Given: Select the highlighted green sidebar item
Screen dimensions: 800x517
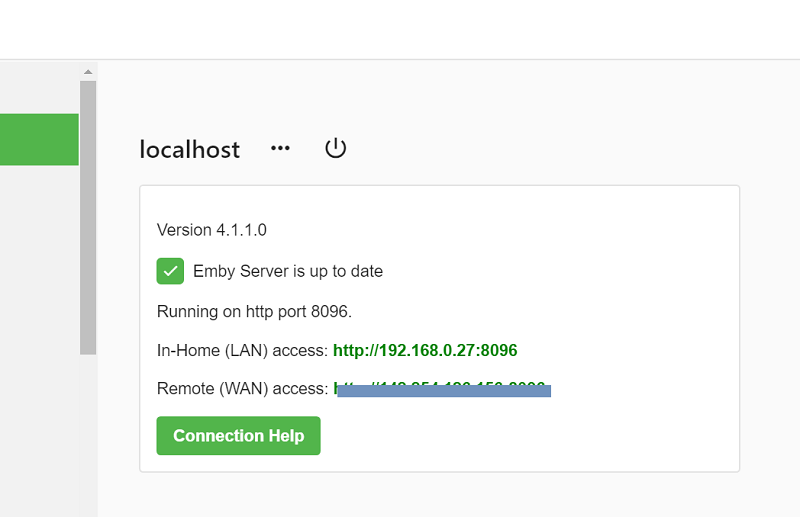Looking at the screenshot, I should coord(39,139).
